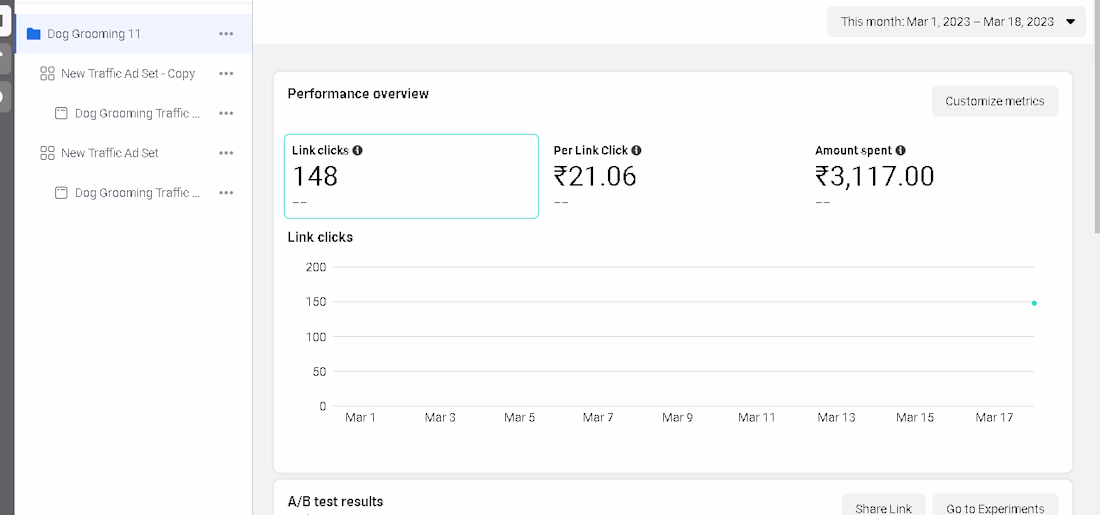The image size is (1100, 515).
Task: Open more options for the last Dog Grooming Traffic ad
Action: pos(226,192)
